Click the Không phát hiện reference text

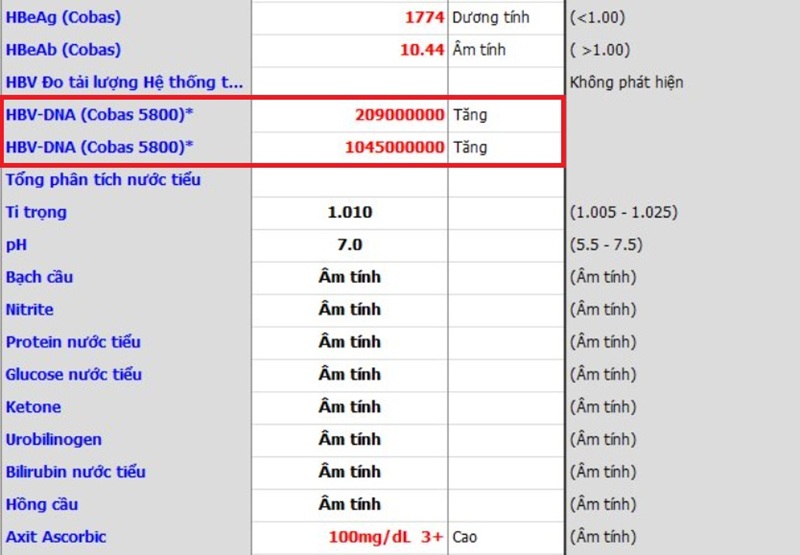click(625, 83)
